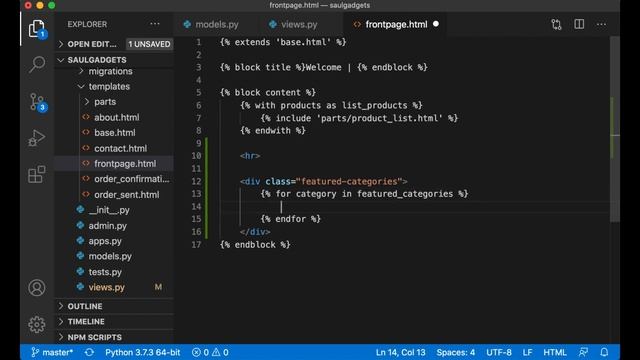Click the macOS yellow minimize button

(40, 5)
